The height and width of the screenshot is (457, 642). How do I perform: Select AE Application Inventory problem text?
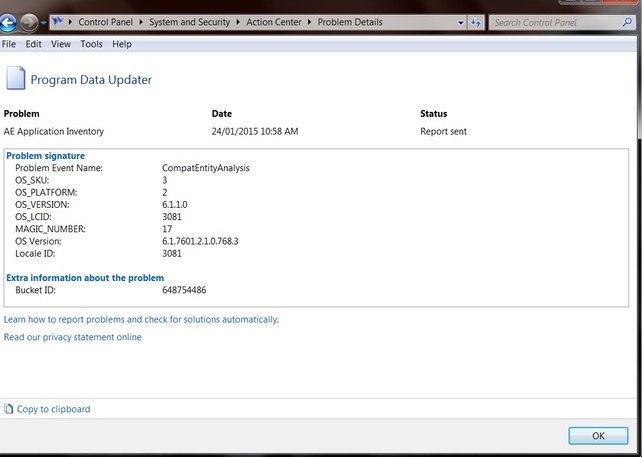click(54, 131)
